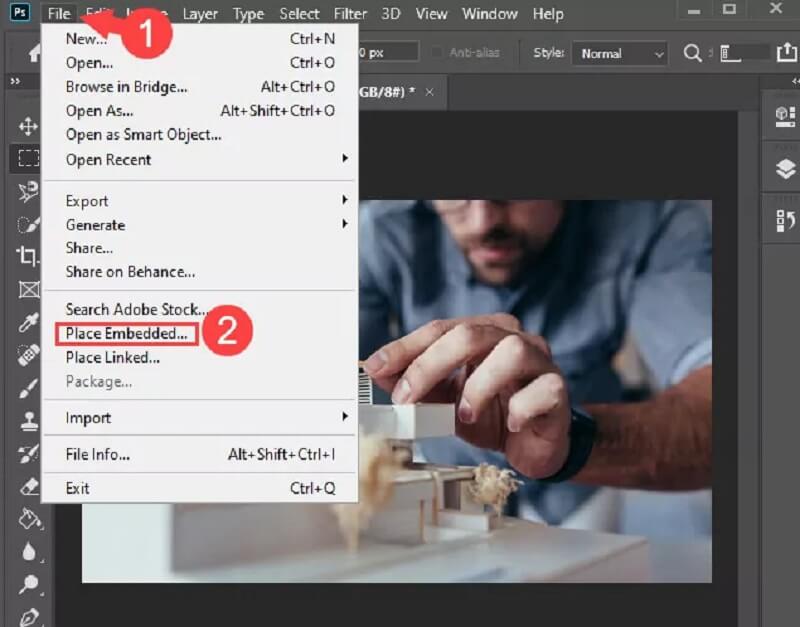Select the Move tool
This screenshot has width=800, height=627.
point(28,126)
